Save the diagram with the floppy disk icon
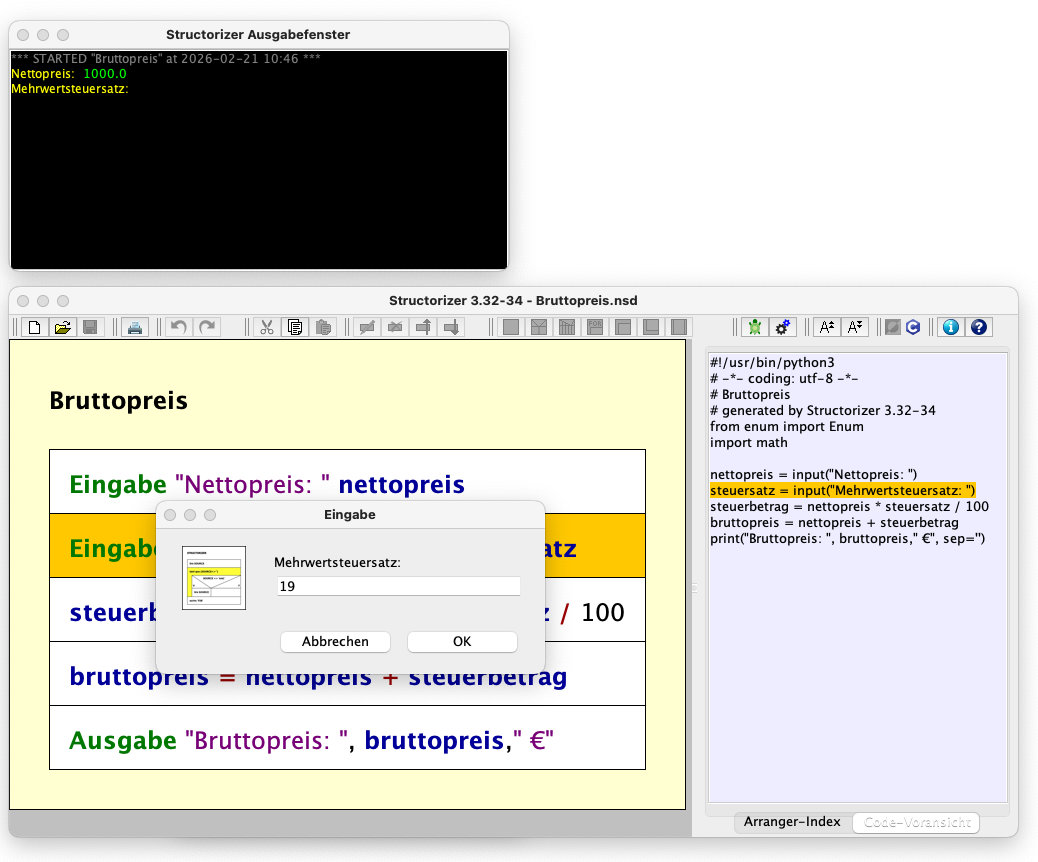This screenshot has width=1038, height=862. [91, 327]
